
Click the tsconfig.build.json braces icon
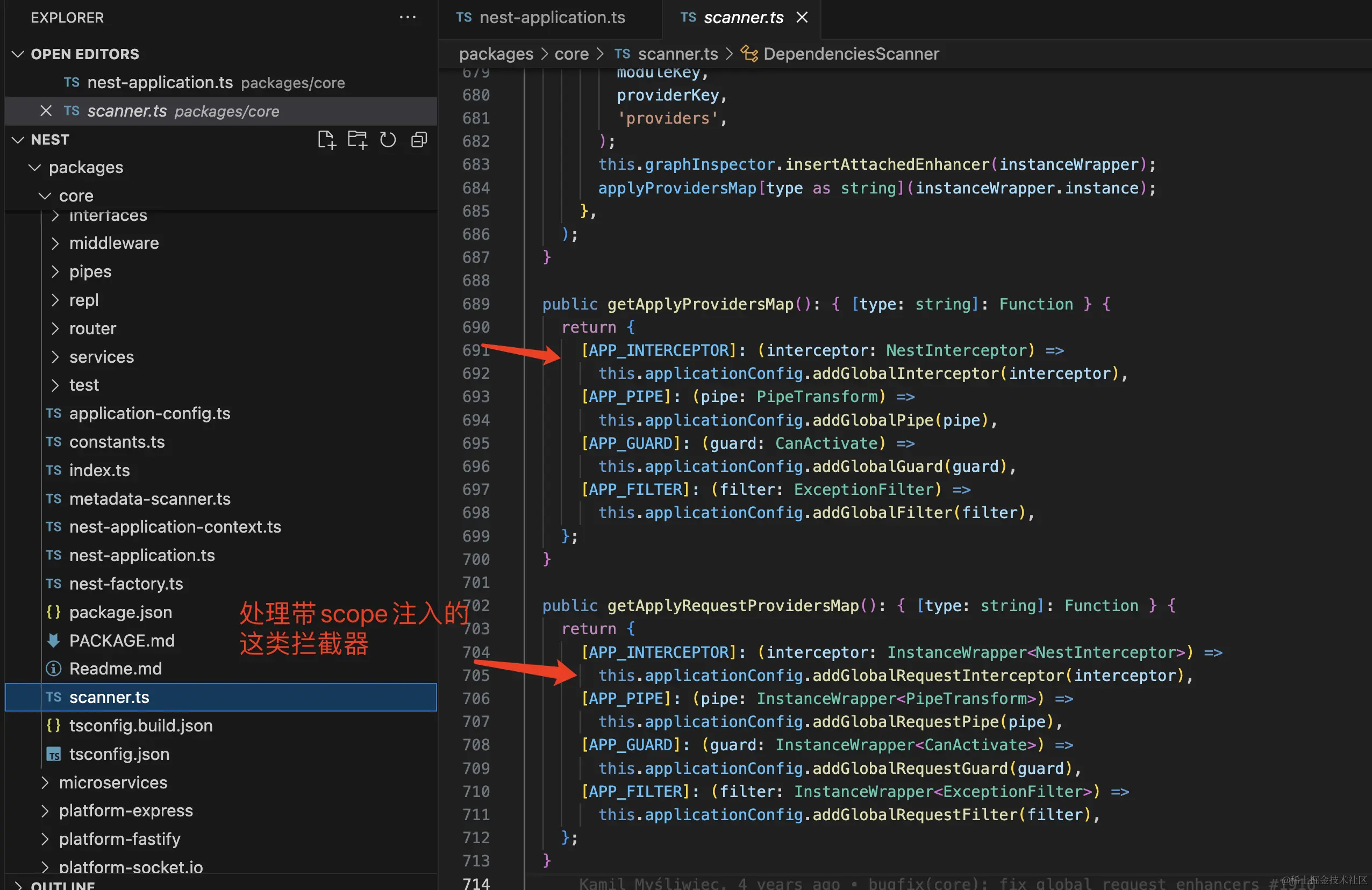(x=54, y=725)
